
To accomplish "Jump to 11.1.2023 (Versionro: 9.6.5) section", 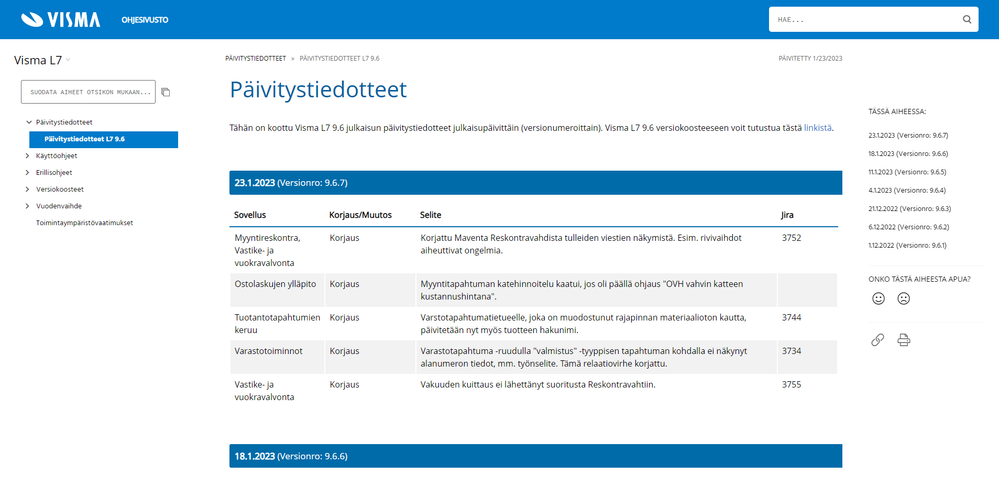I will click(909, 172).
